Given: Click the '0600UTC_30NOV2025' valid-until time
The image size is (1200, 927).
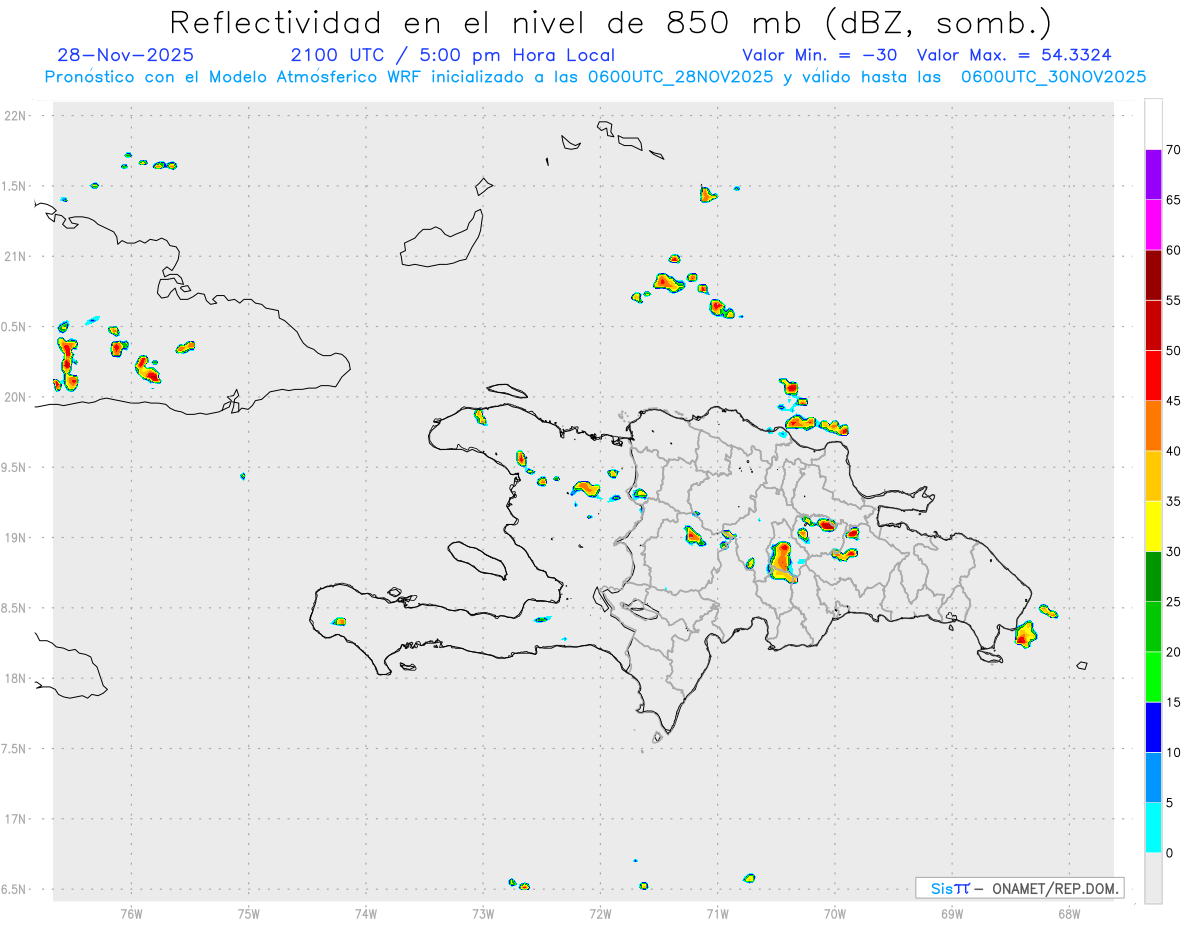Looking at the screenshot, I should click(1053, 77).
